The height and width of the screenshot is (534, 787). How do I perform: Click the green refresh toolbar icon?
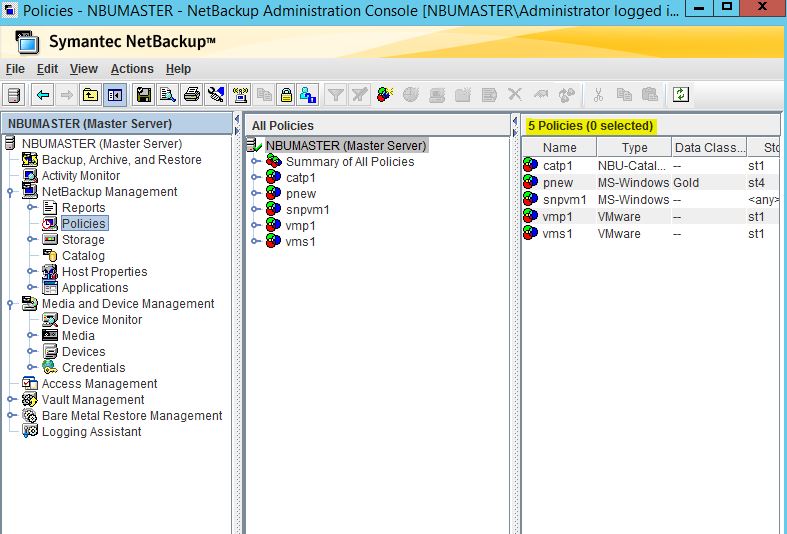click(x=681, y=95)
